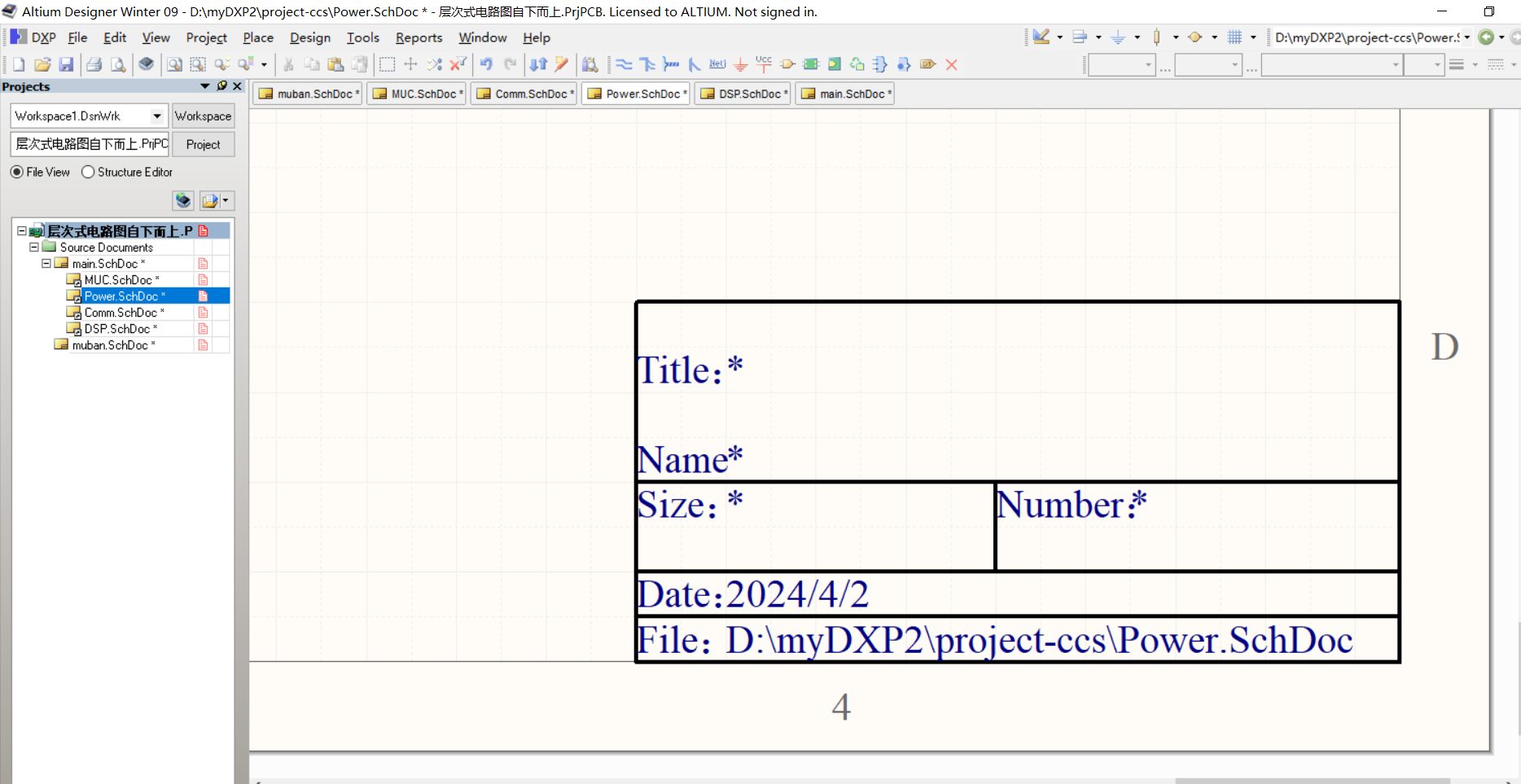Click the green Back navigation icon

1486,37
